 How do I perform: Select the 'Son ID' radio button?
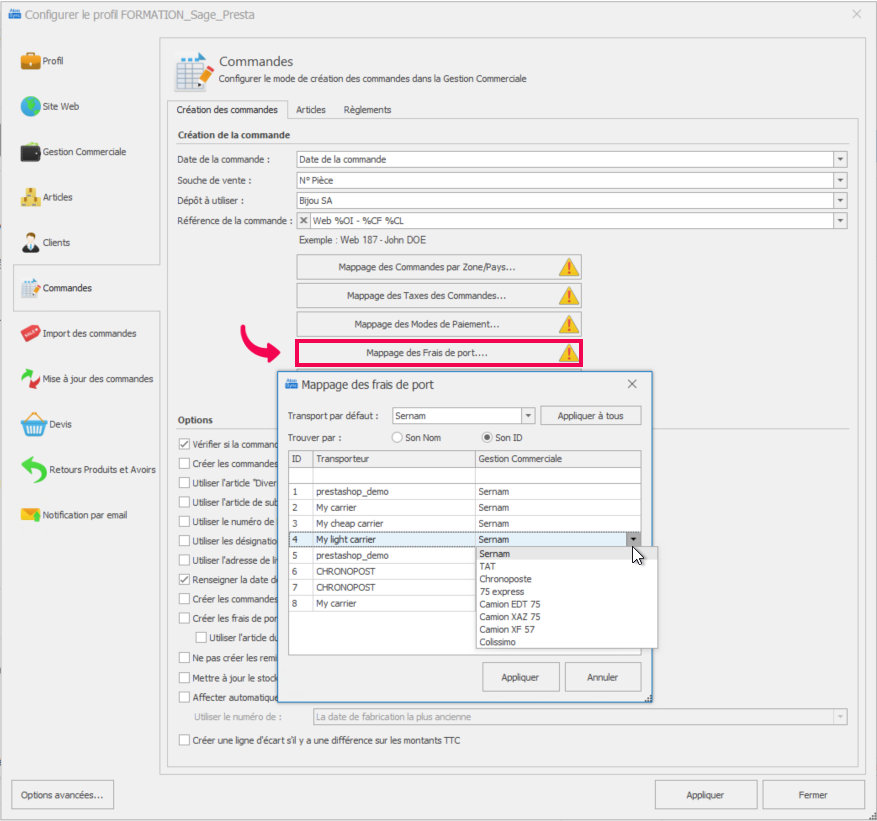(488, 438)
